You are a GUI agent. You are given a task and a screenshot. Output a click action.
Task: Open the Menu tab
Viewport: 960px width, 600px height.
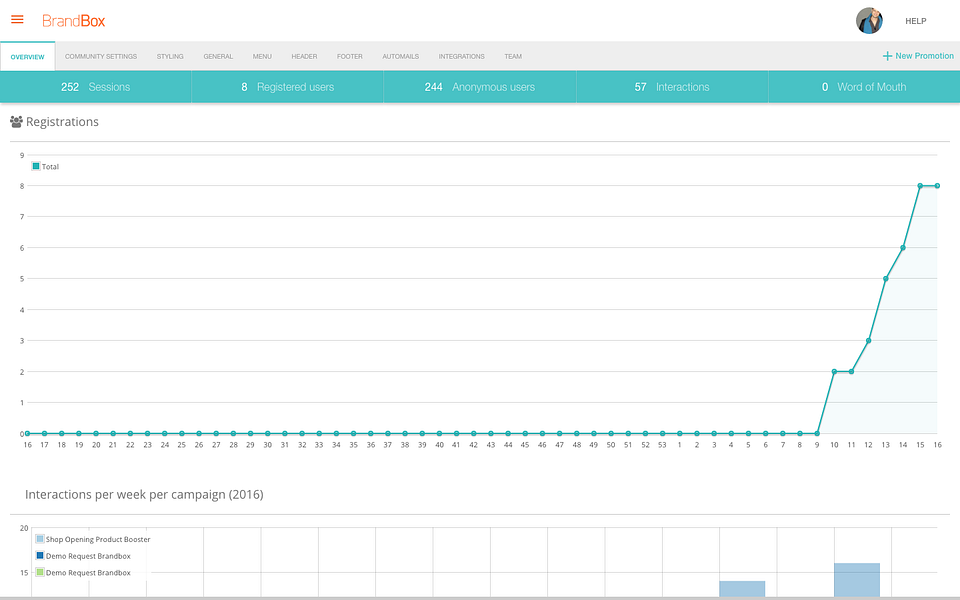point(262,56)
